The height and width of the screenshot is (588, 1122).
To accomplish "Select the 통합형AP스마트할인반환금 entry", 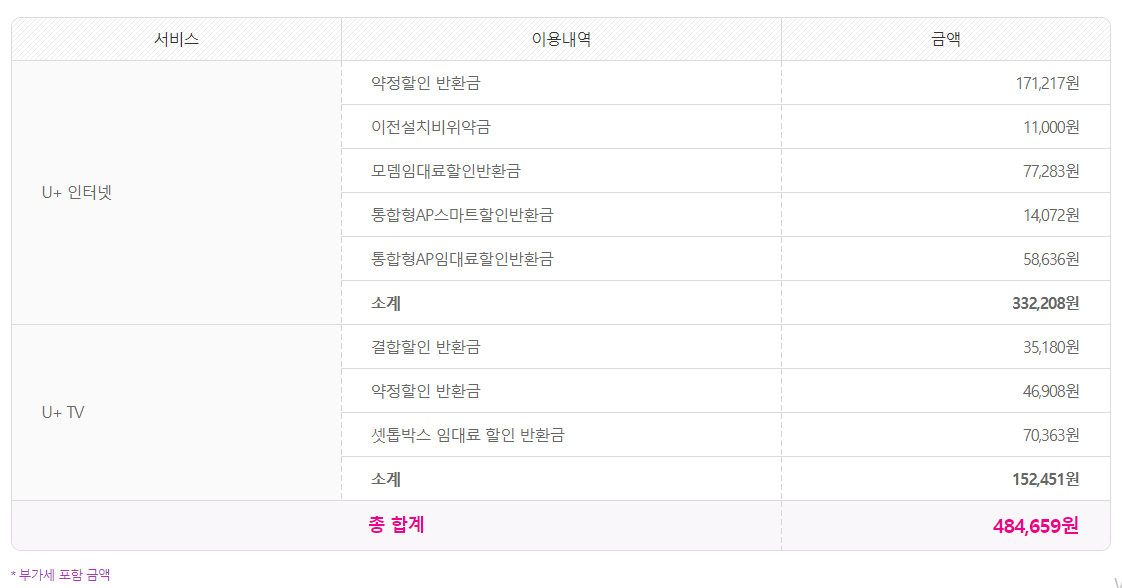I will [x=461, y=215].
